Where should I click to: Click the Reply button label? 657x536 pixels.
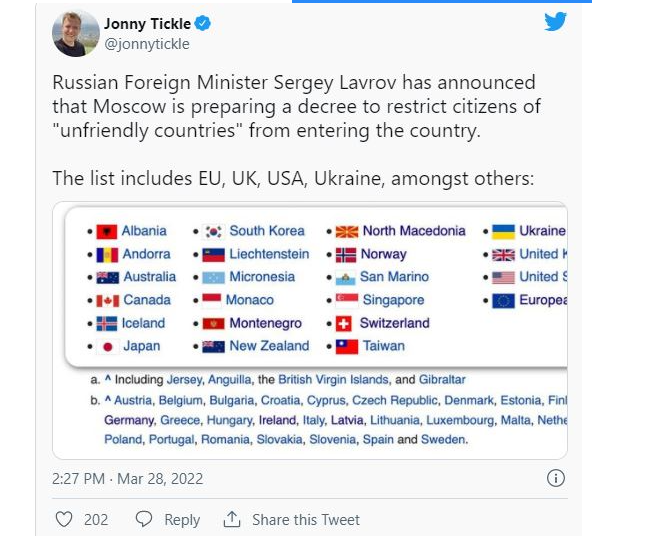click(182, 520)
